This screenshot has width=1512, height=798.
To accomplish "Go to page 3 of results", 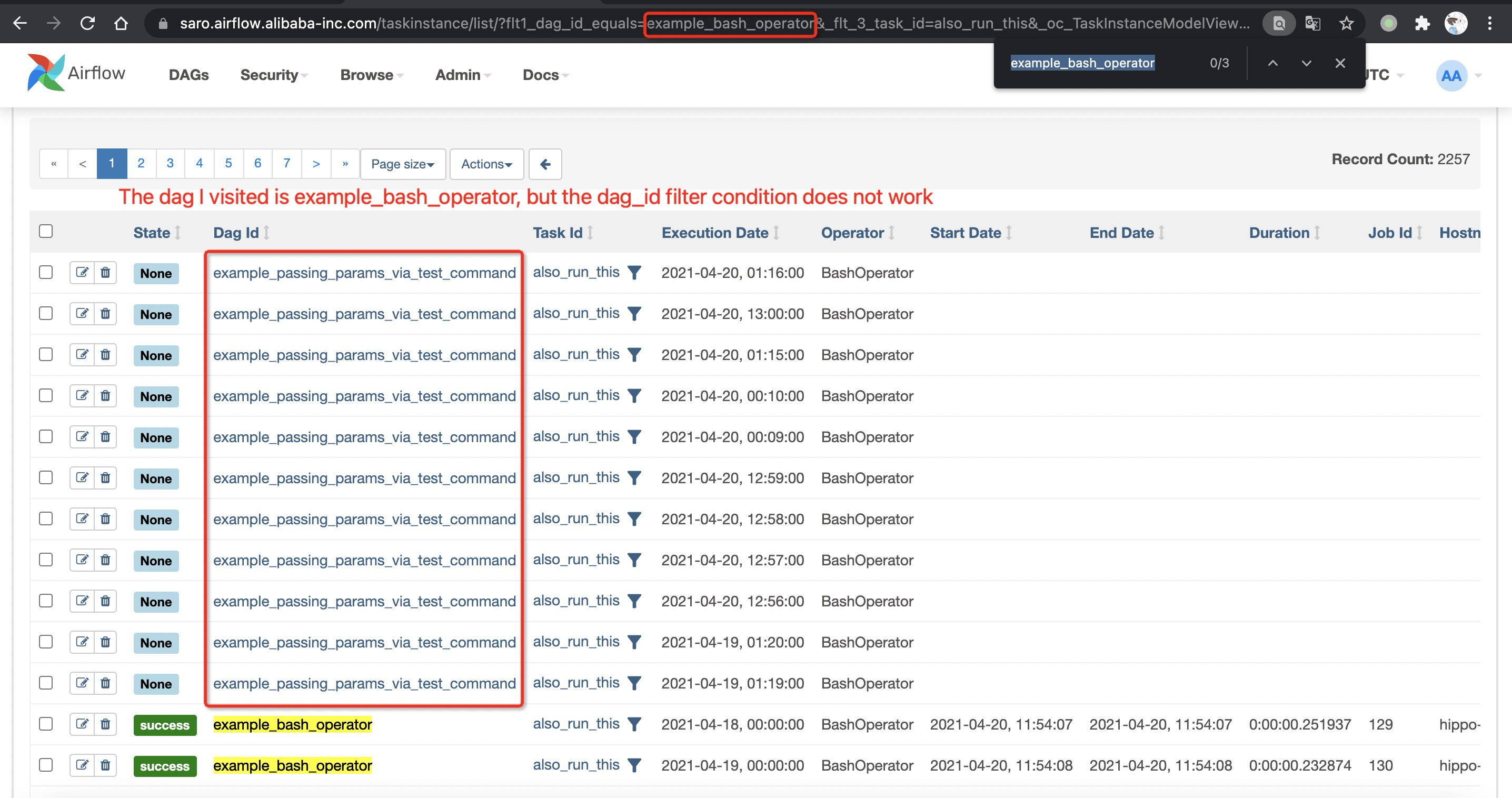I will click(170, 163).
